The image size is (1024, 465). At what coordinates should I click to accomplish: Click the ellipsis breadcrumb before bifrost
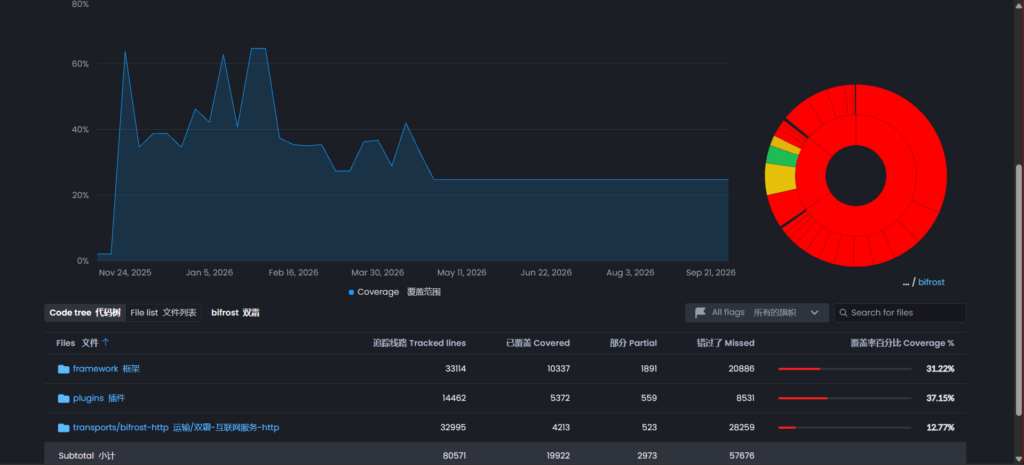[906, 282]
